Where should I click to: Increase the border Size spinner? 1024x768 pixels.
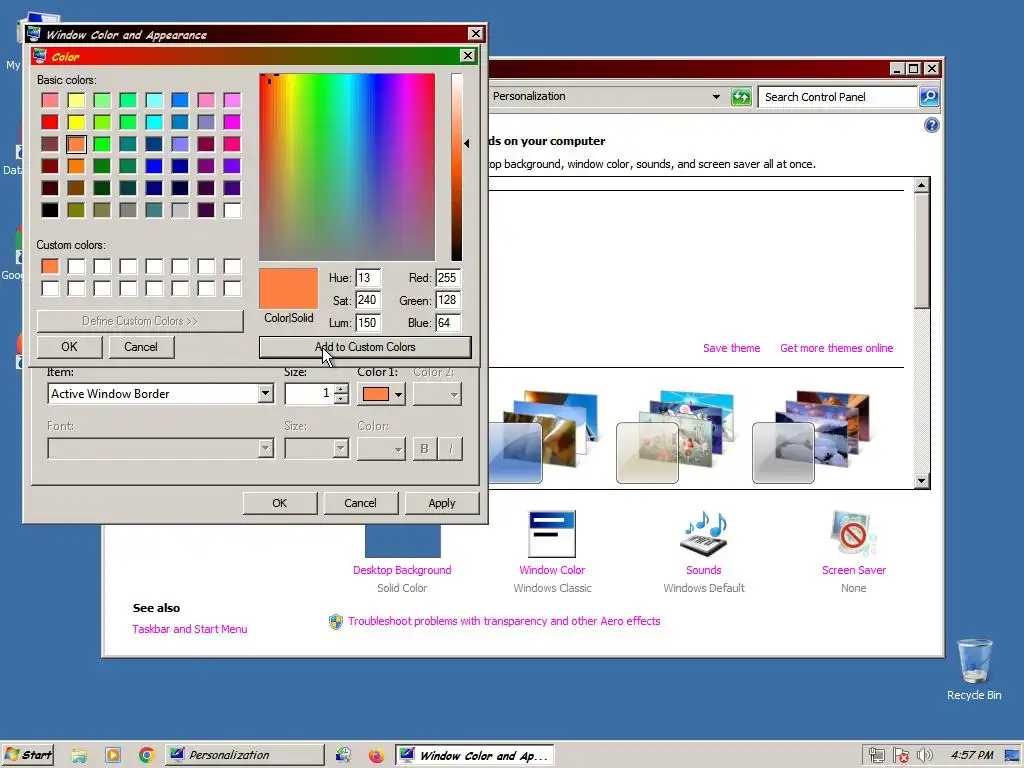(341, 389)
